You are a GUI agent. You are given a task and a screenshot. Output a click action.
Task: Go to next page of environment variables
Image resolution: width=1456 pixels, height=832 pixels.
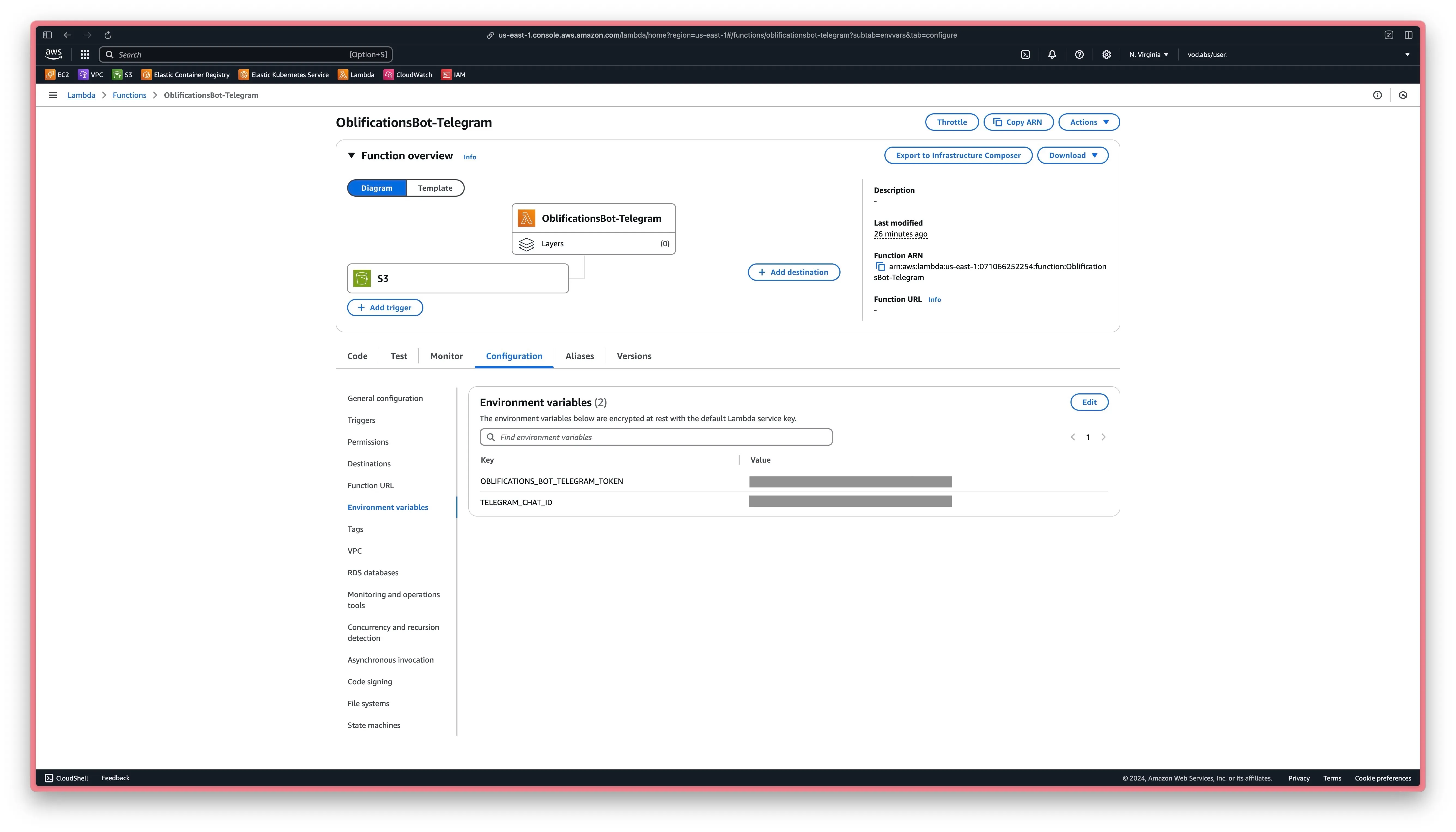point(1103,437)
